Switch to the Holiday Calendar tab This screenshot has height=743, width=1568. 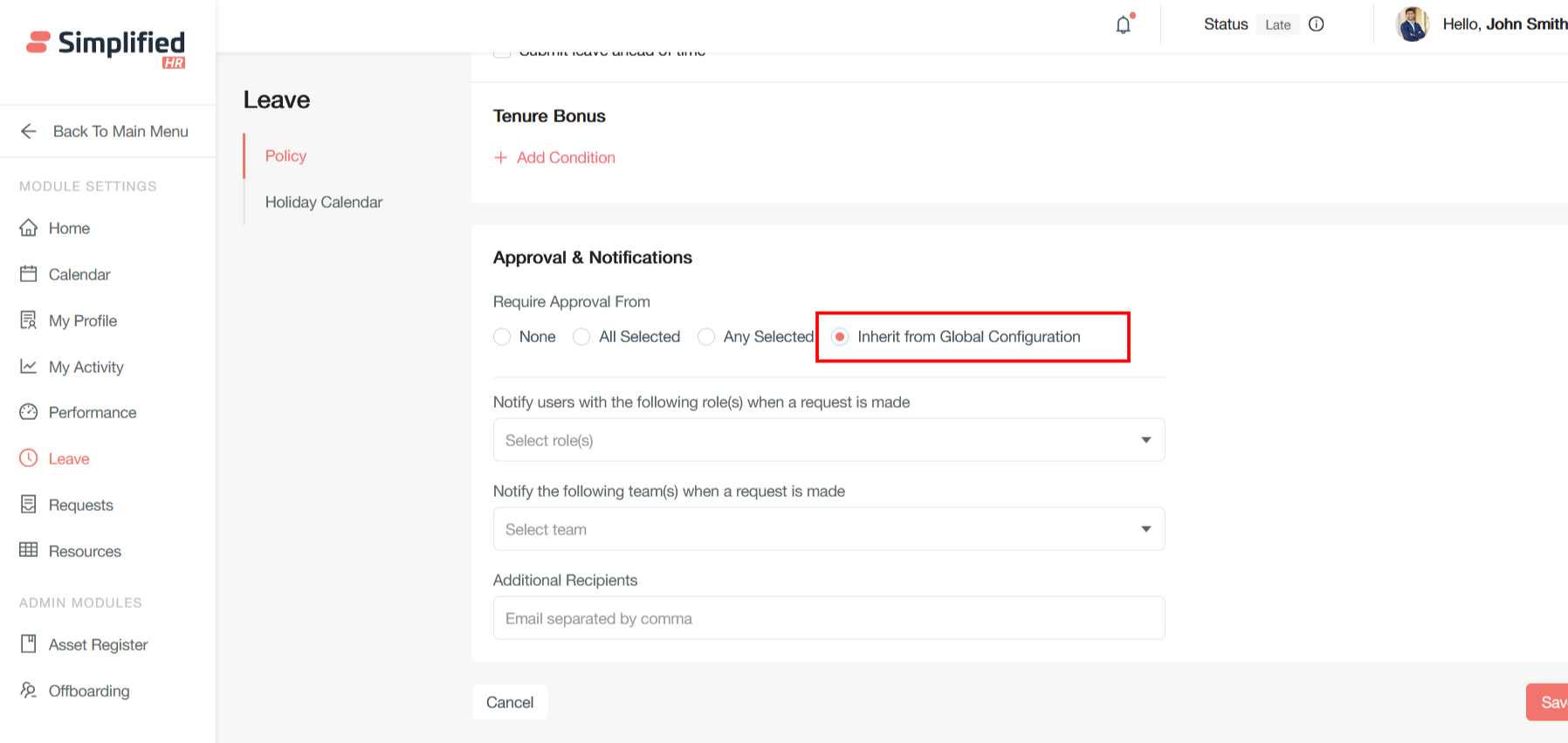pos(323,202)
